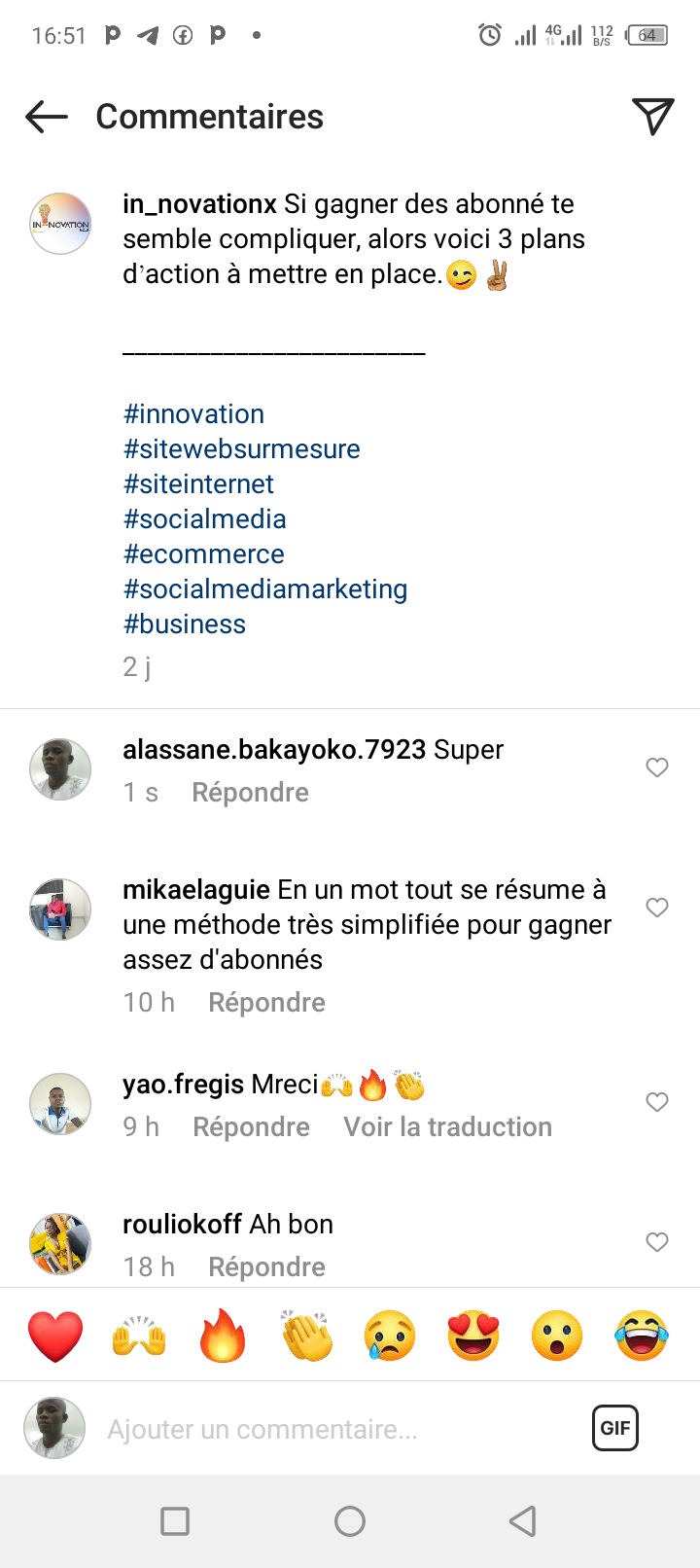Screen dimensions: 700x1568
Task: Insert the clapping hands emoji reaction
Action: [307, 1336]
